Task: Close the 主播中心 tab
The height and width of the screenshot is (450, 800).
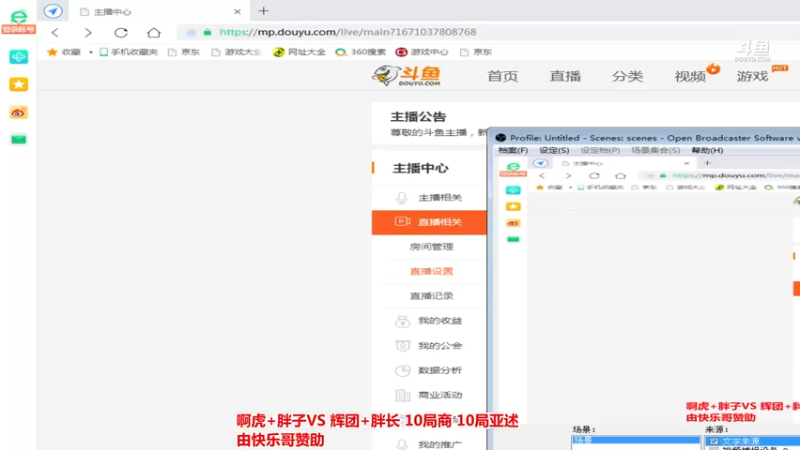Action: click(237, 12)
